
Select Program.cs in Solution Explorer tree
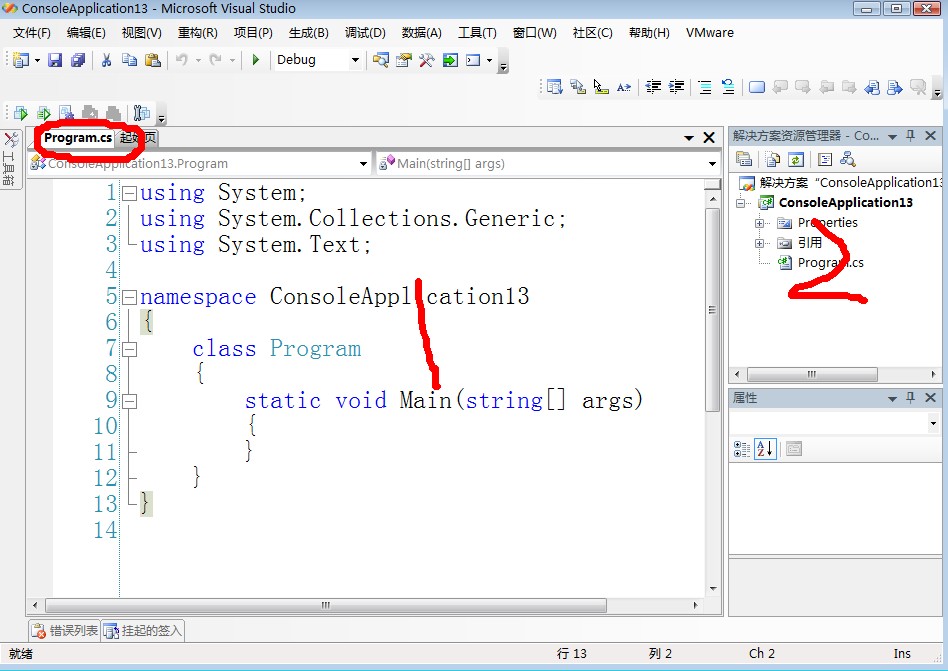[830, 263]
